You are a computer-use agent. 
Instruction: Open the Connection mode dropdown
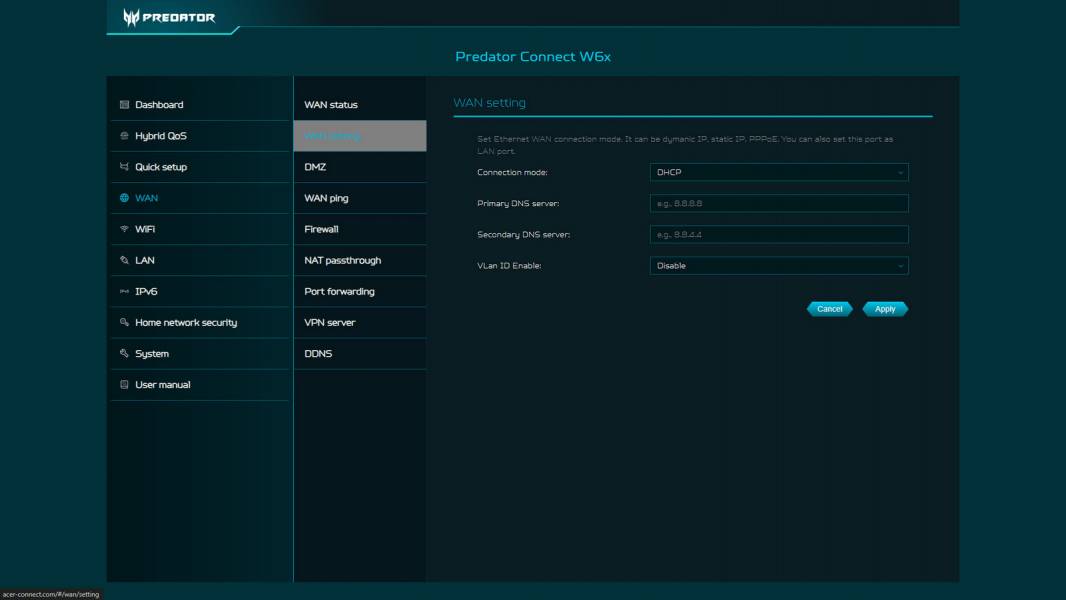coord(778,172)
